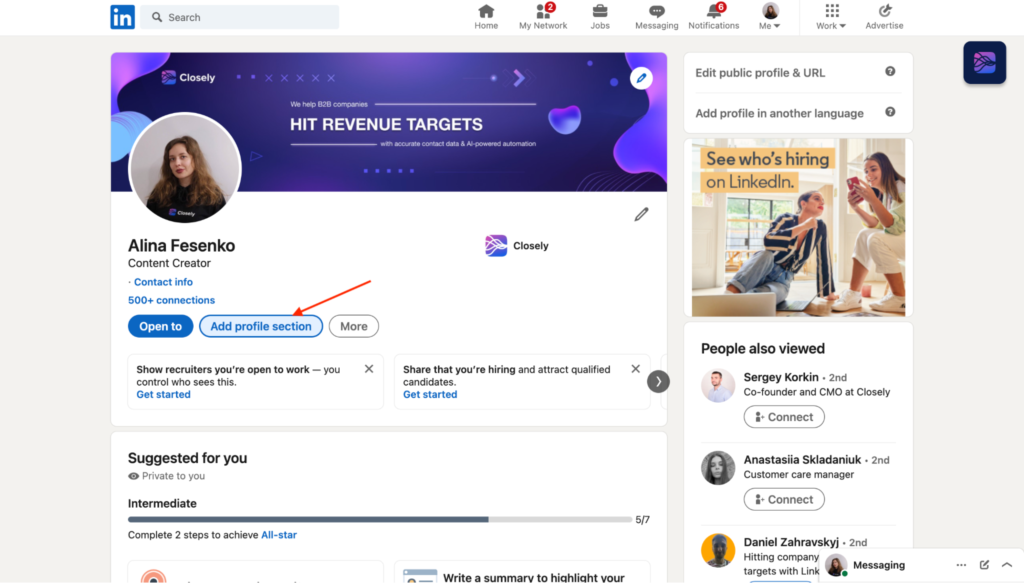Edit the intro section with the pencil icon
1024x583 pixels.
tap(641, 214)
